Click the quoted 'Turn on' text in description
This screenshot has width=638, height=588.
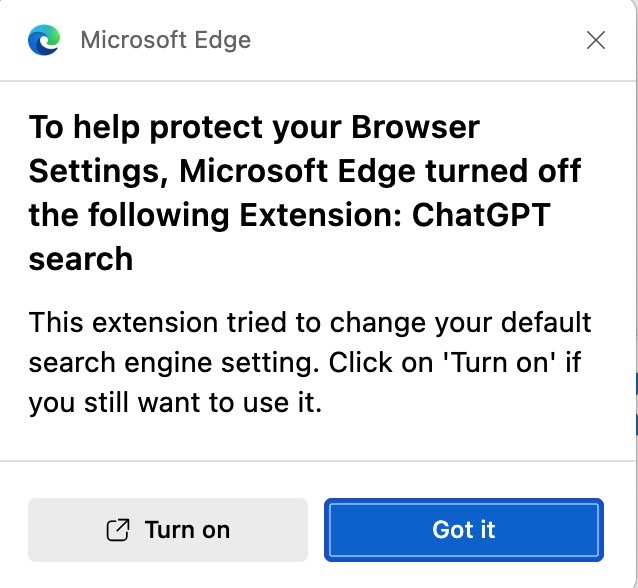tap(499, 362)
